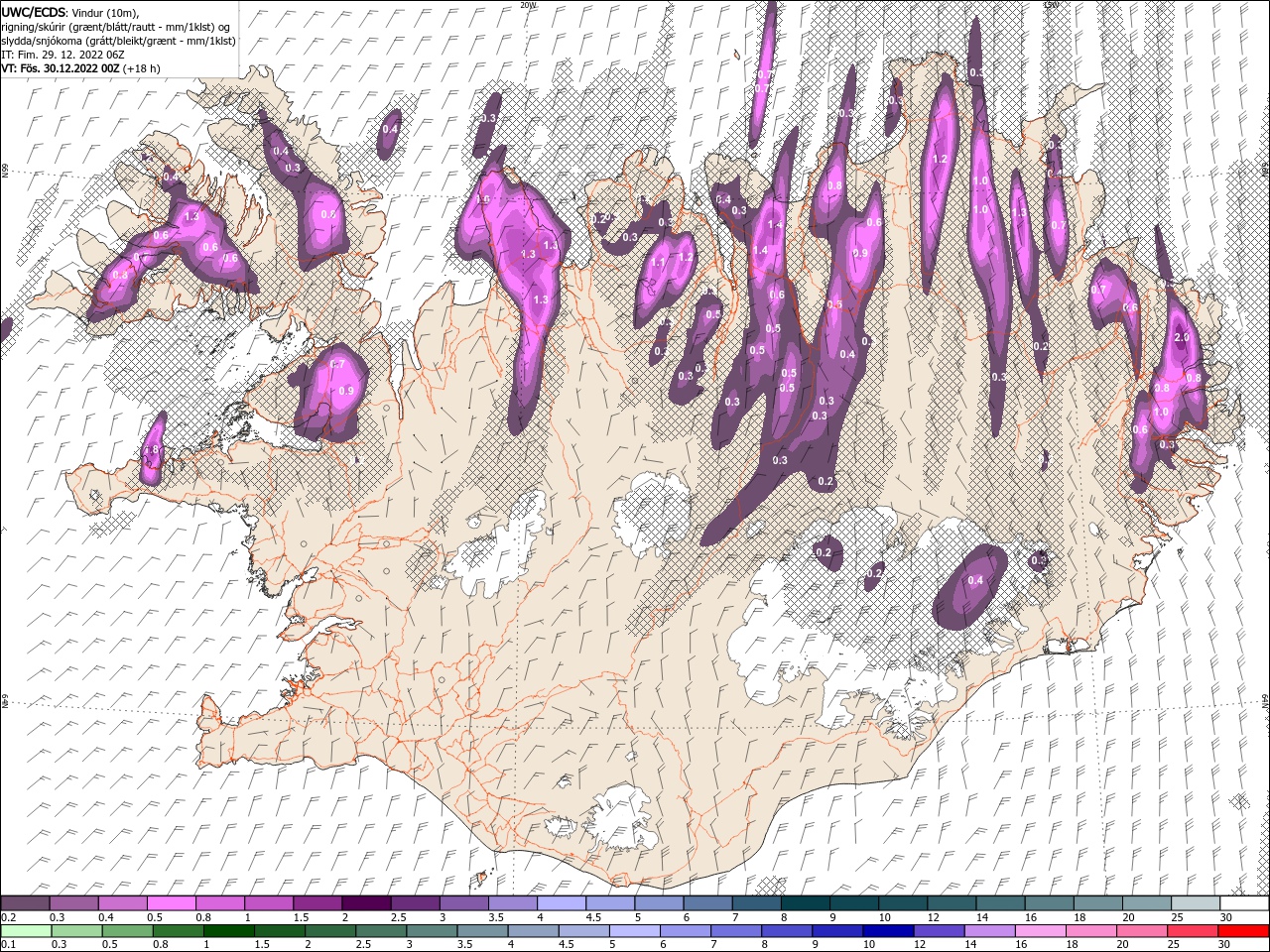The image size is (1270, 952).
Task: Pick the light lavender 4 snow scale swatch
Action: pos(561,903)
